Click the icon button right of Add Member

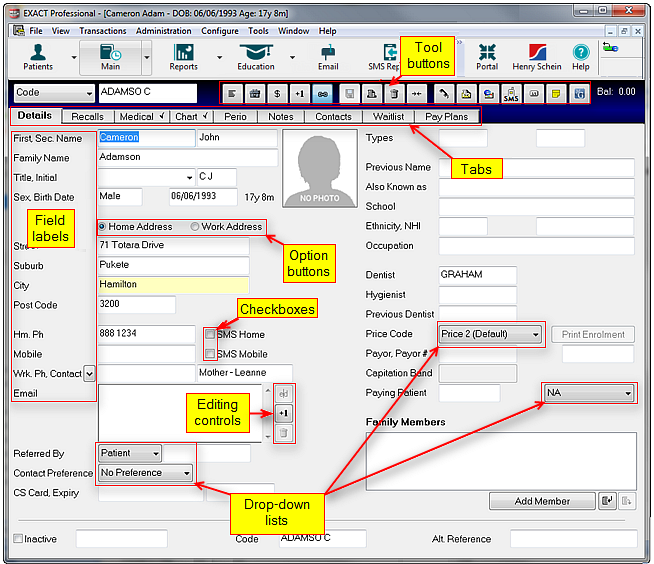607,501
